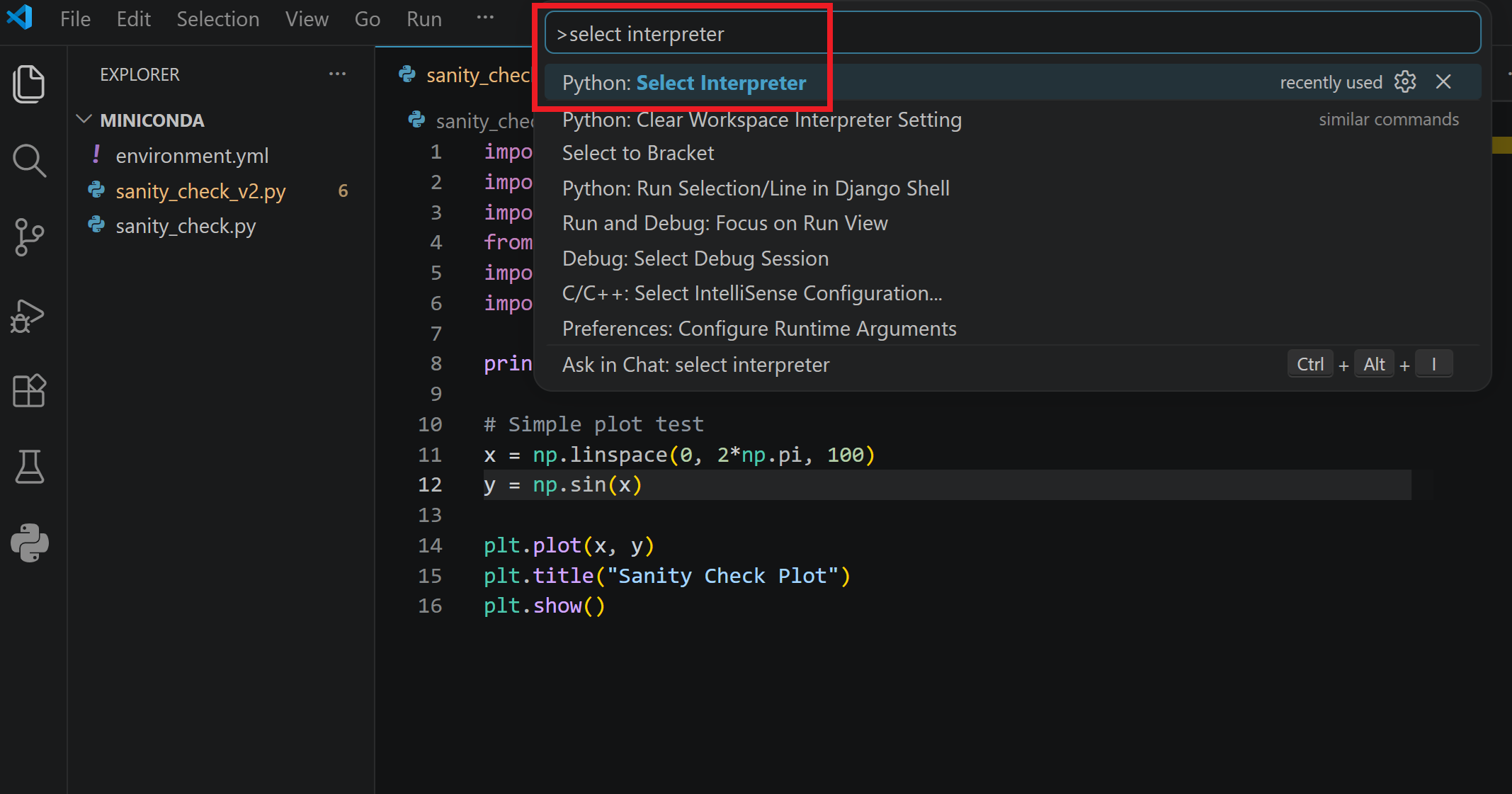
Task: Click line number 16 in the gutter
Action: [x=430, y=606]
